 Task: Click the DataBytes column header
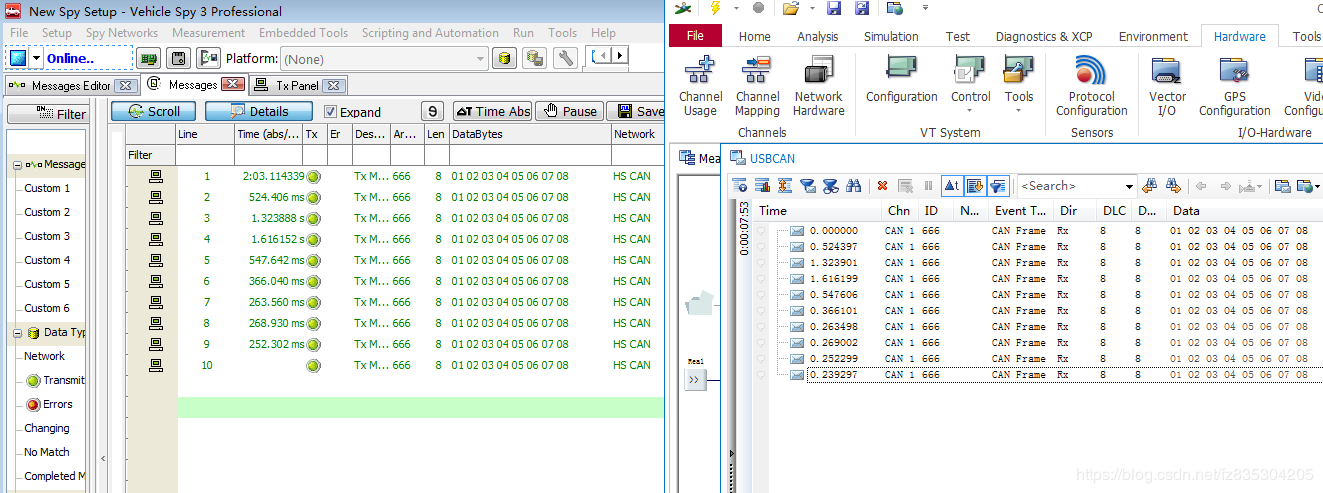pos(530,134)
